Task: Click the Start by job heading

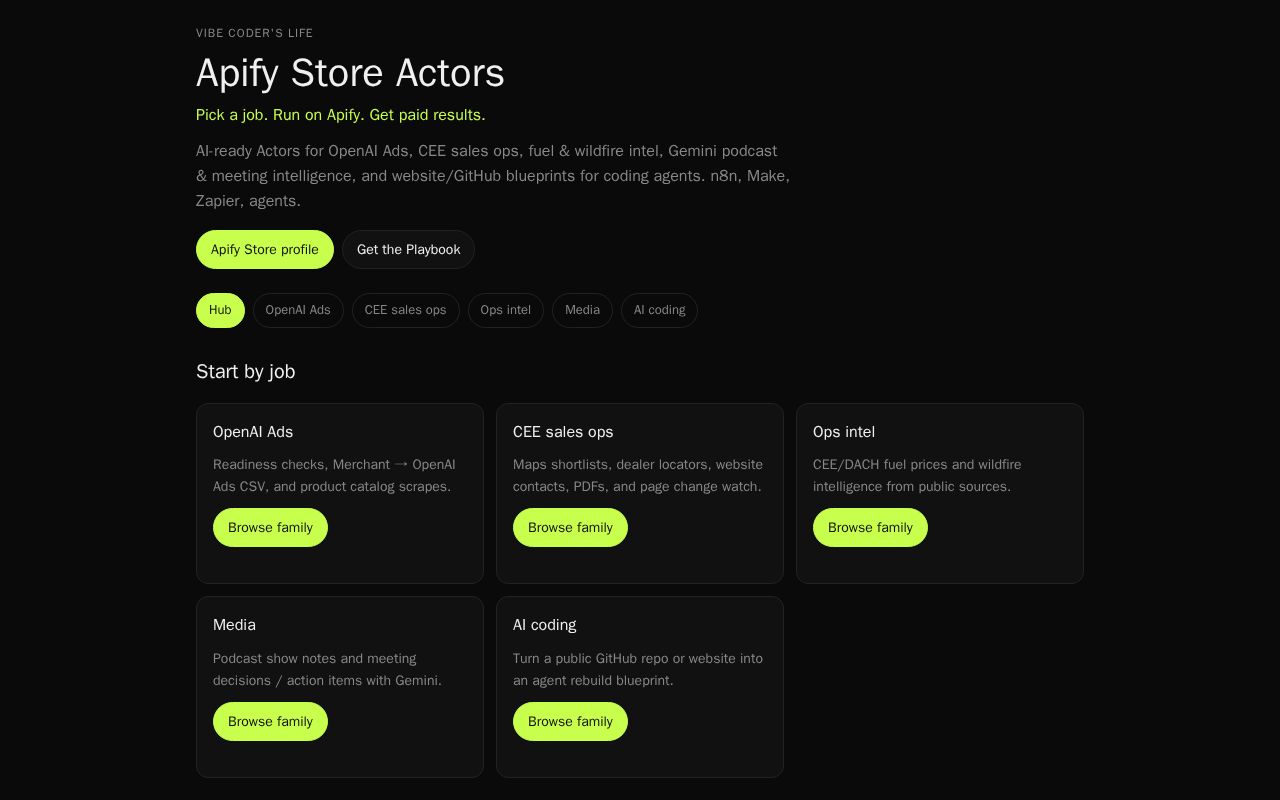Action: pos(245,372)
